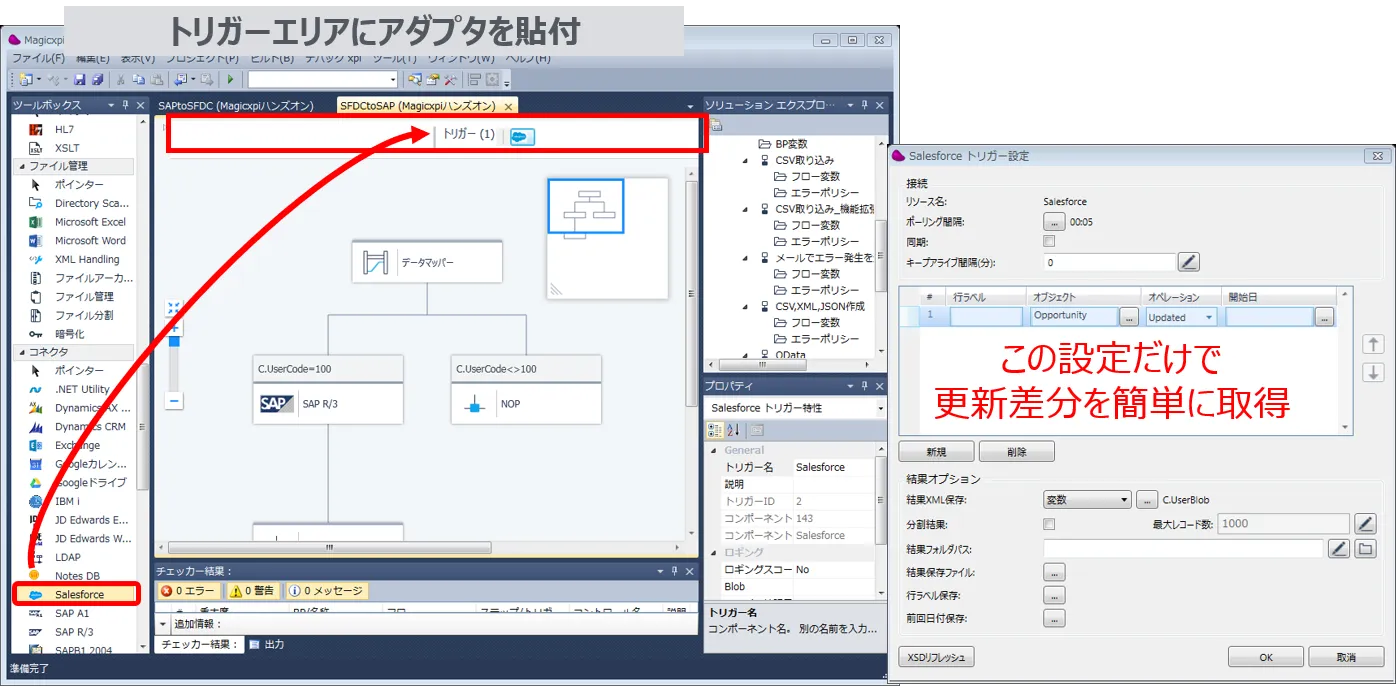Click the 新規 button
This screenshot has height=686, width=1396.
[936, 452]
